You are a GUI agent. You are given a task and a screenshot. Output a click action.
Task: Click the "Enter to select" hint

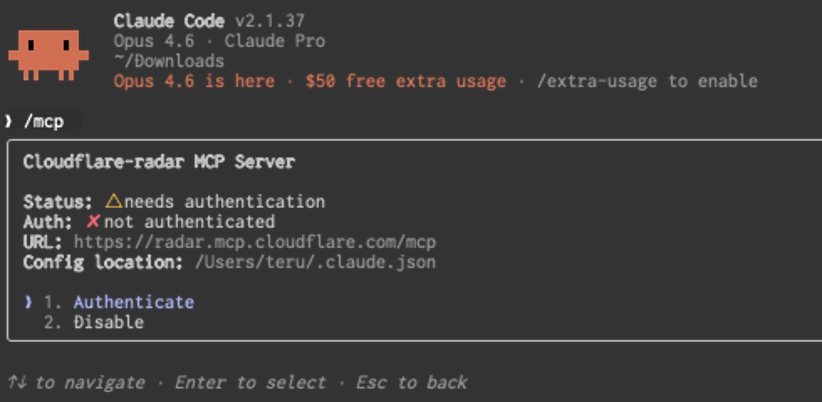250,382
